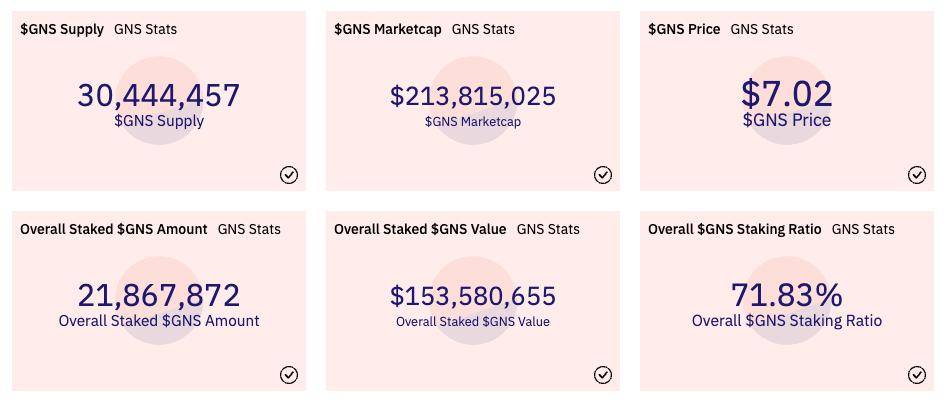
Task: Select the 71.83% staking ratio value
Action: click(786, 295)
